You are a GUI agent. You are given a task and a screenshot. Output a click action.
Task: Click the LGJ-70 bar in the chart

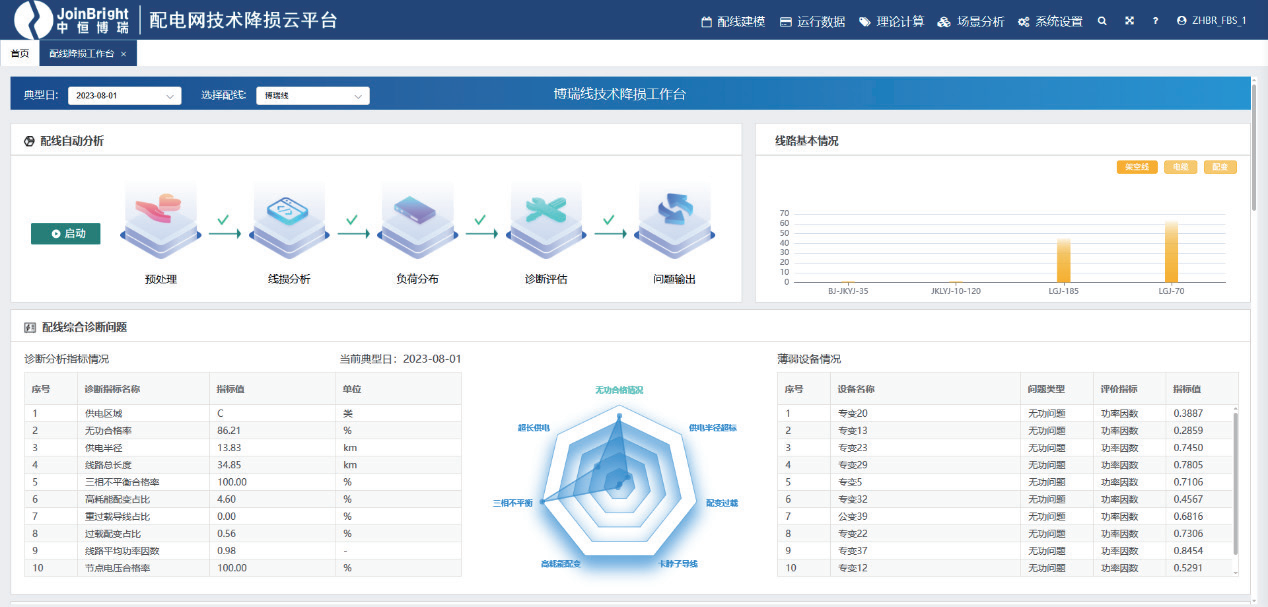[x=1171, y=253]
